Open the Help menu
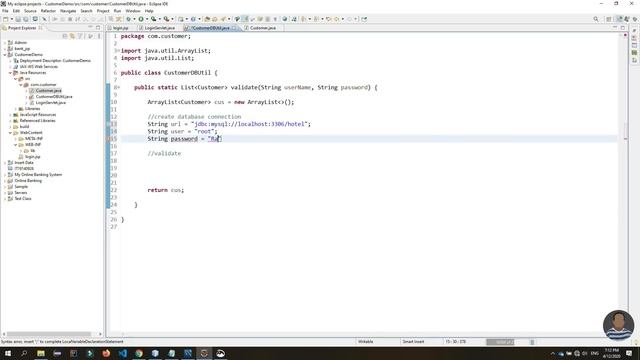The width and height of the screenshot is (640, 360). coord(149,11)
